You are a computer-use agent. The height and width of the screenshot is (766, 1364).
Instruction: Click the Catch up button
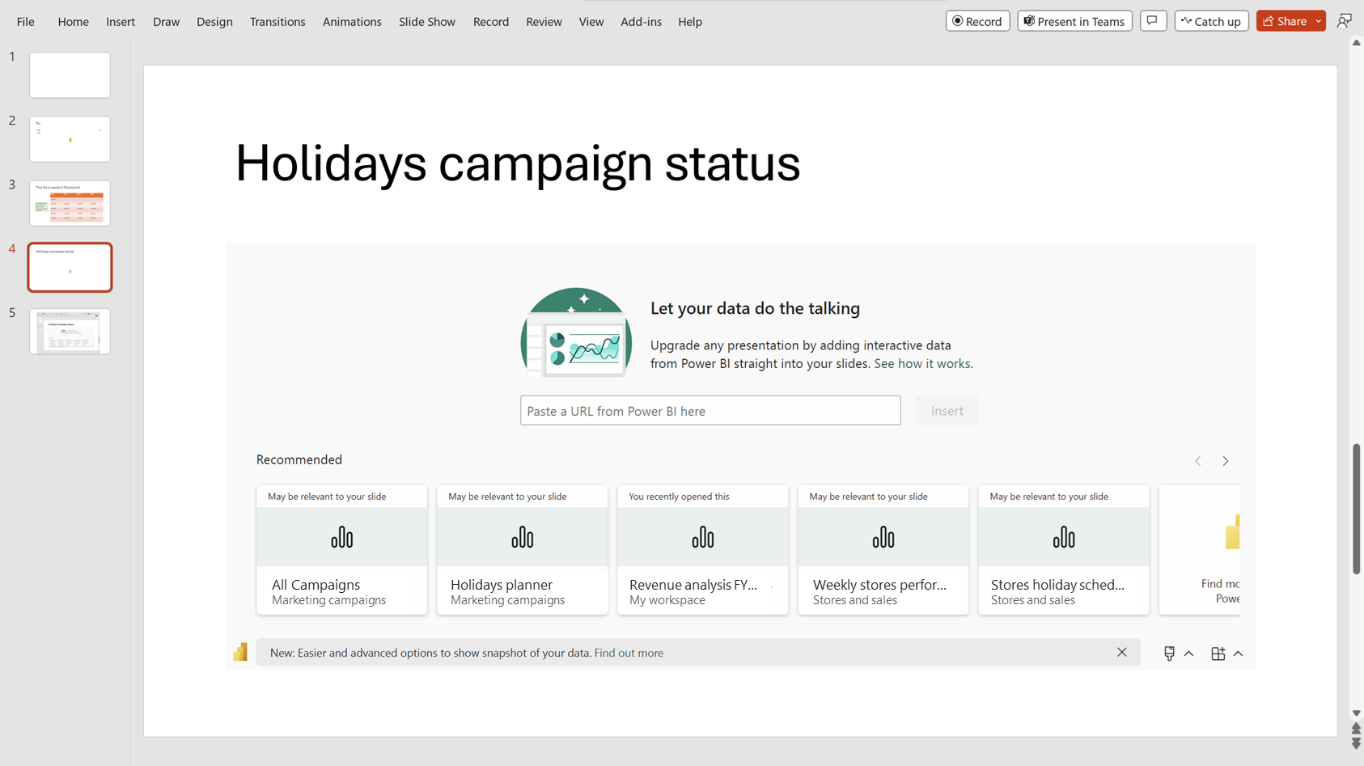tap(1211, 21)
